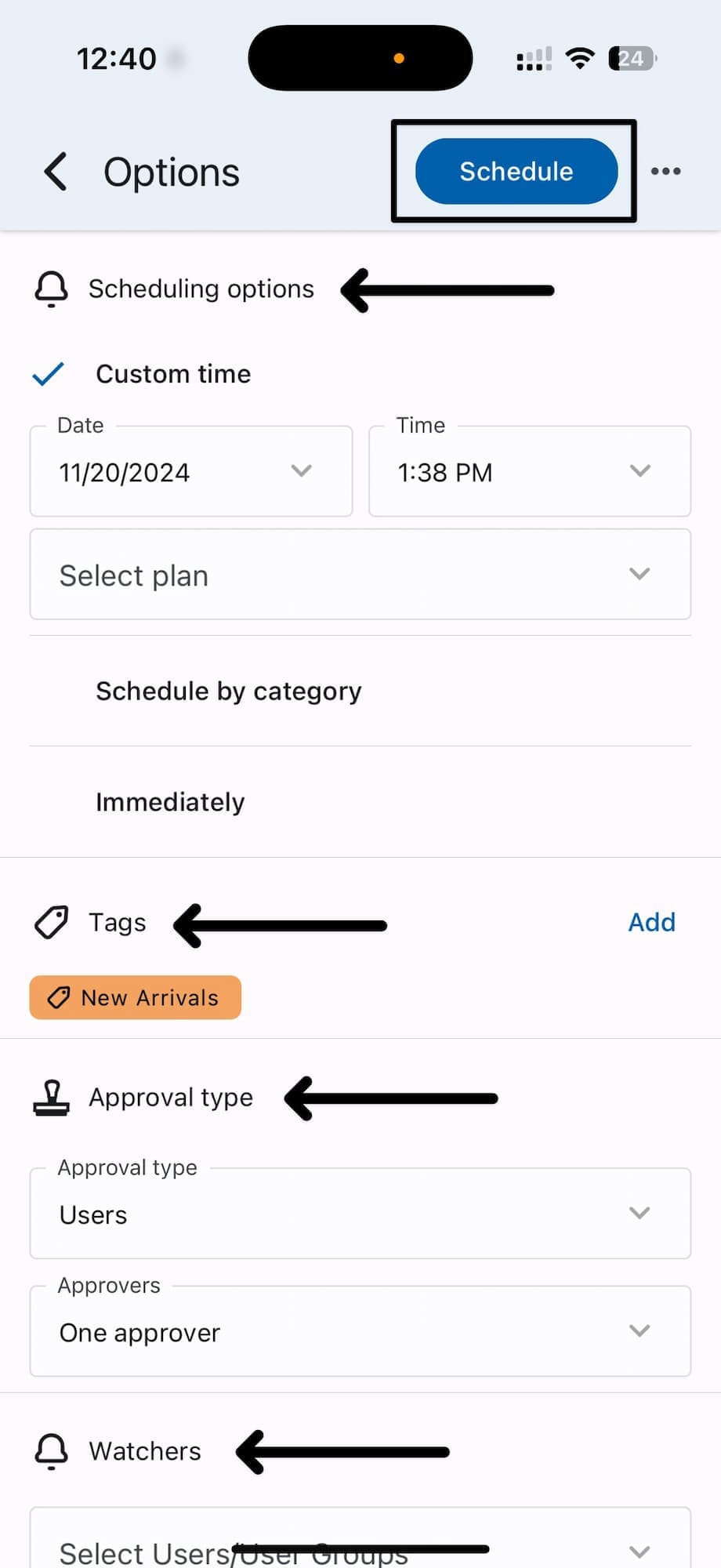The height and width of the screenshot is (1568, 721).
Task: Tap the Tags label icon
Action: pyautogui.click(x=52, y=923)
